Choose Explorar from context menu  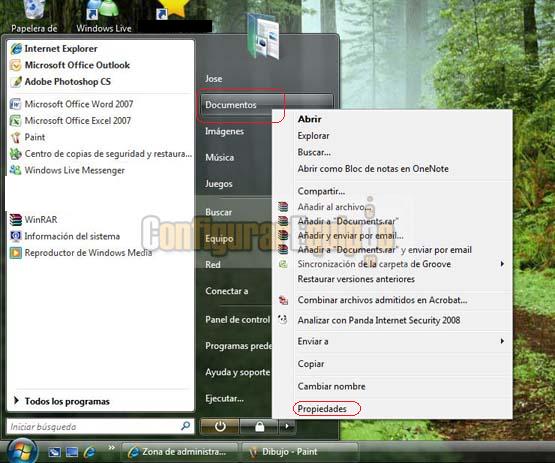point(313,136)
